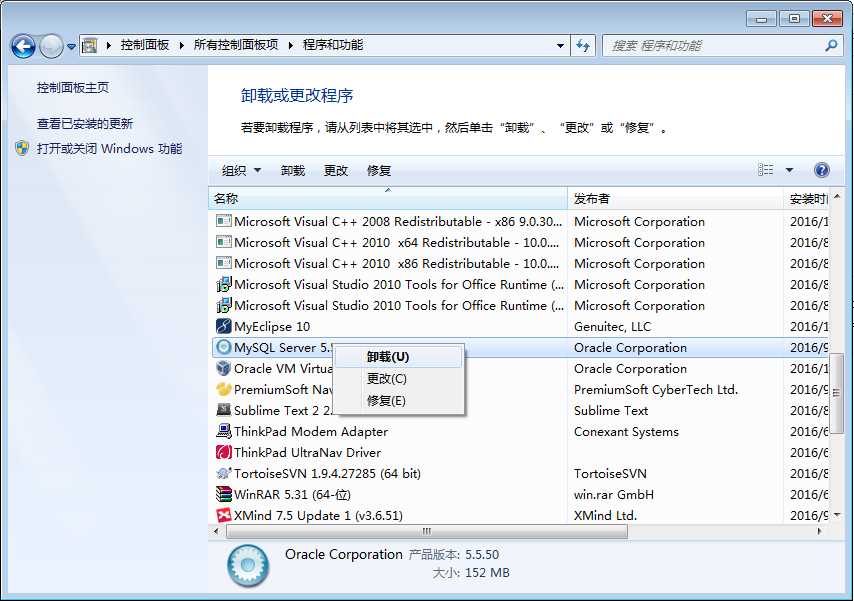Click the MySQL Server icon

point(224,347)
